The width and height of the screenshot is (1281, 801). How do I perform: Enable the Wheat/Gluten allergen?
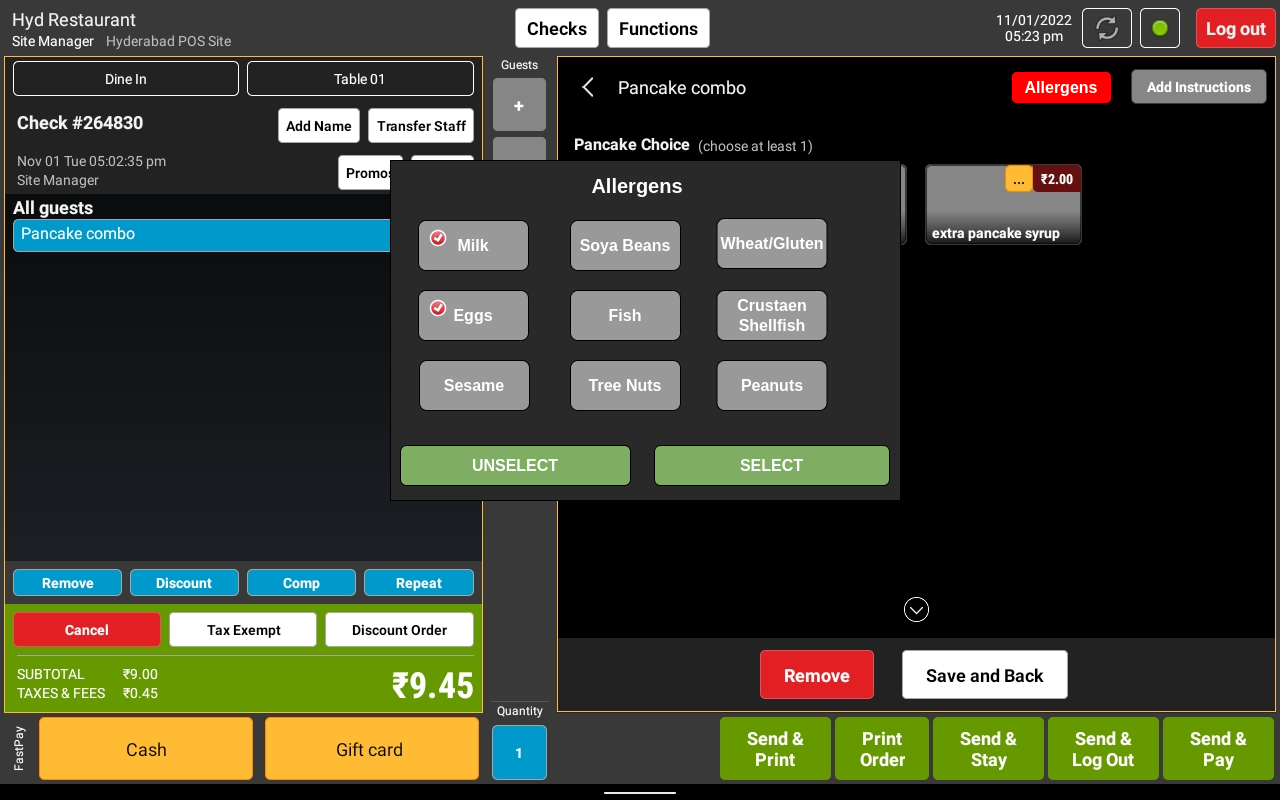(x=771, y=244)
